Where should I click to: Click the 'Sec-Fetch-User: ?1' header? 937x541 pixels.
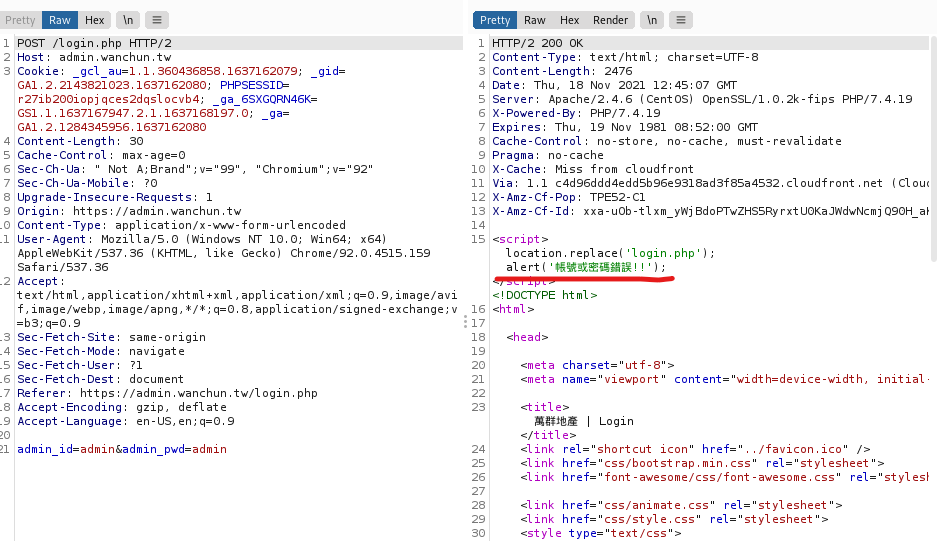[x=79, y=365]
